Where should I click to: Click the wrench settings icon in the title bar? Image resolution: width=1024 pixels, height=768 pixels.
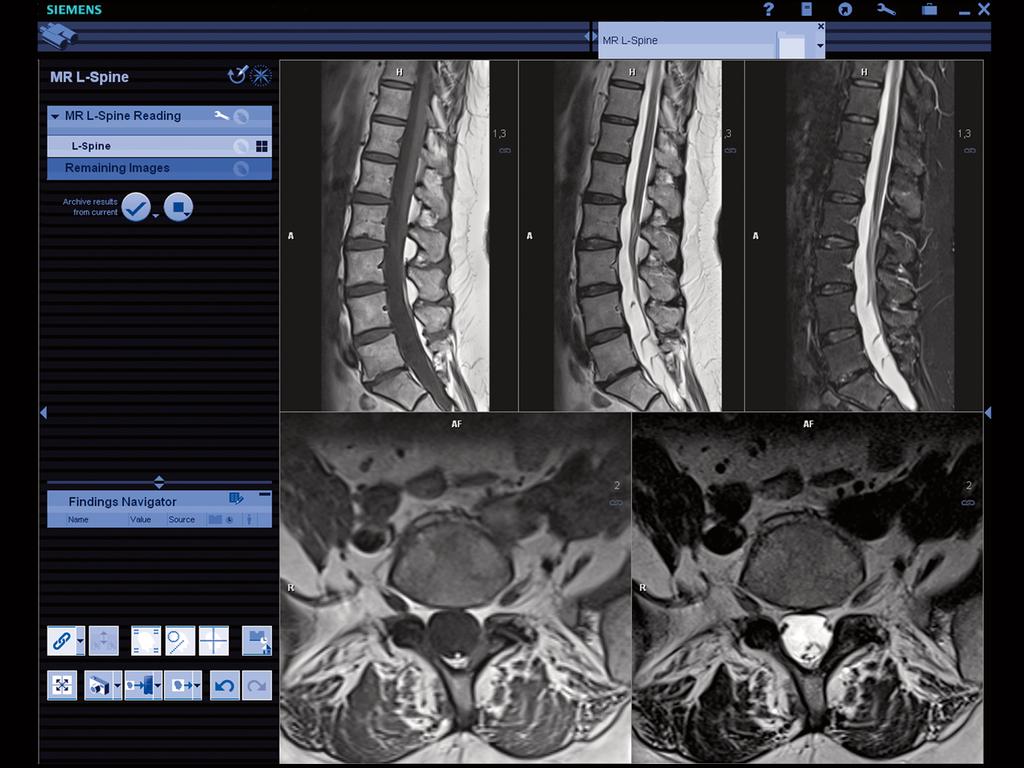[885, 9]
